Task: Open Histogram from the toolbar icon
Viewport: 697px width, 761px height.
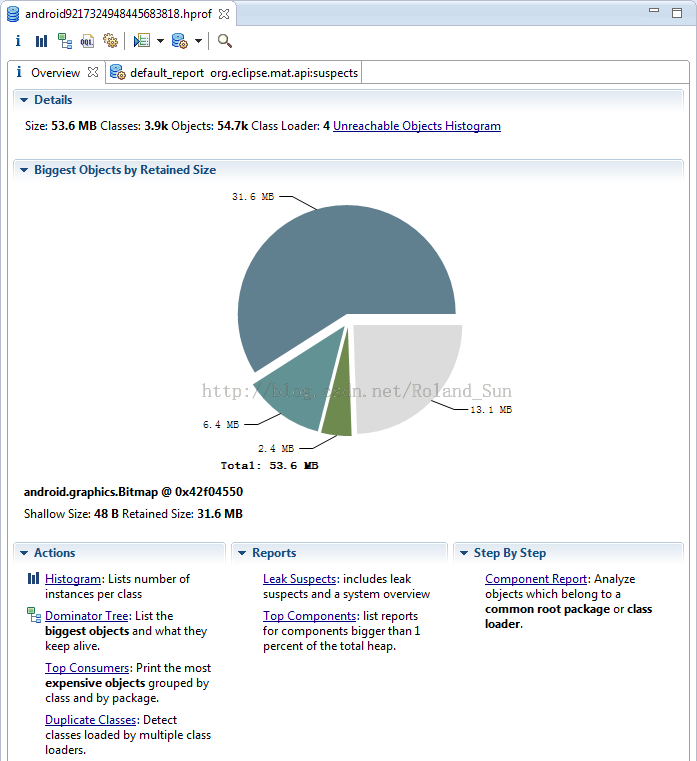Action: pos(41,41)
